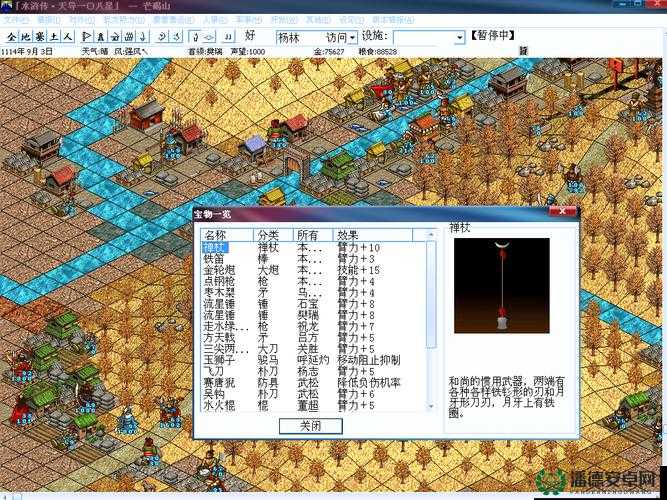Click the 关闭 button in the treasure dialog
The image size is (667, 500).
coord(311,426)
